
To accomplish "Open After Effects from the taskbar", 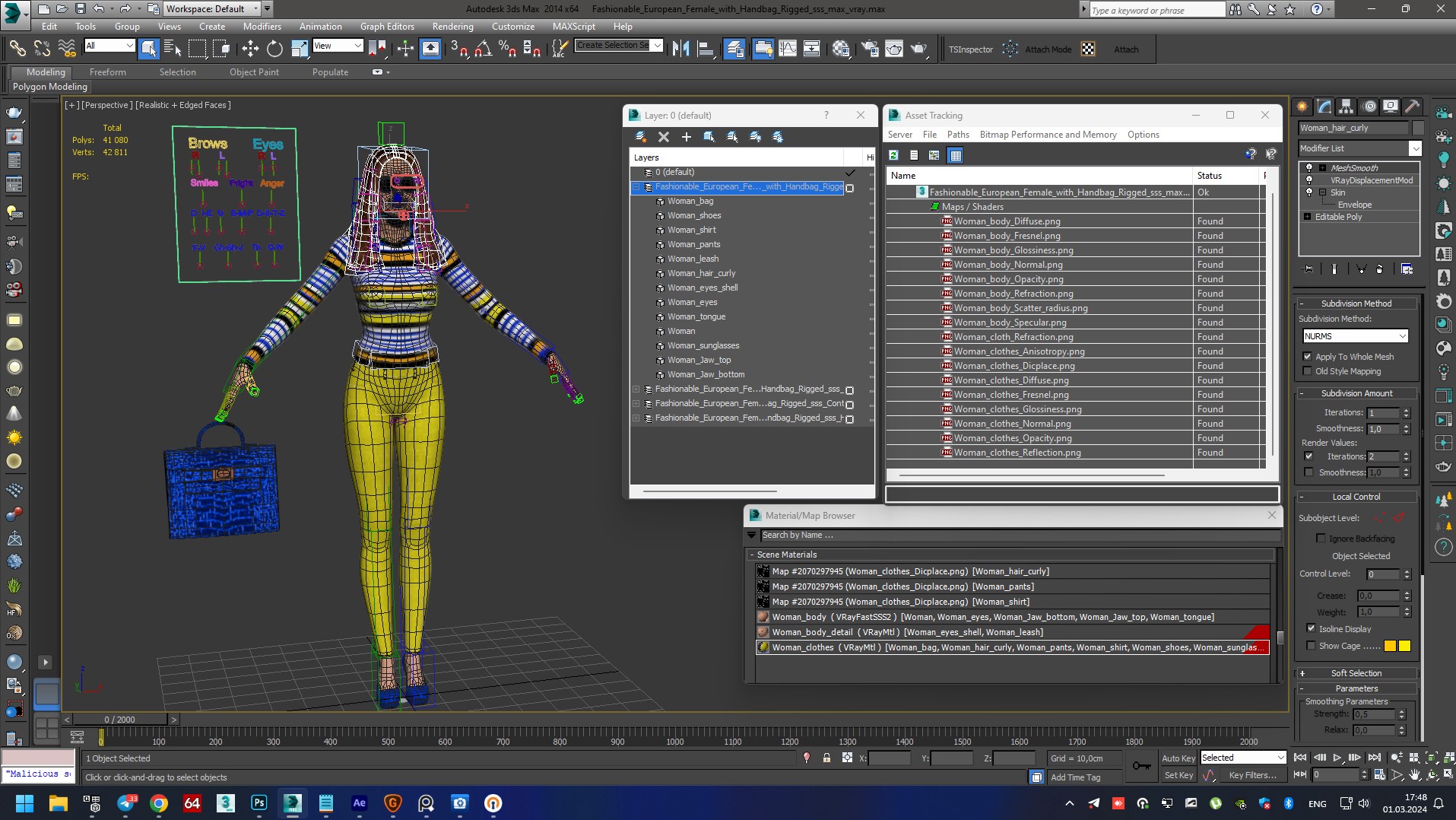I will (359, 803).
